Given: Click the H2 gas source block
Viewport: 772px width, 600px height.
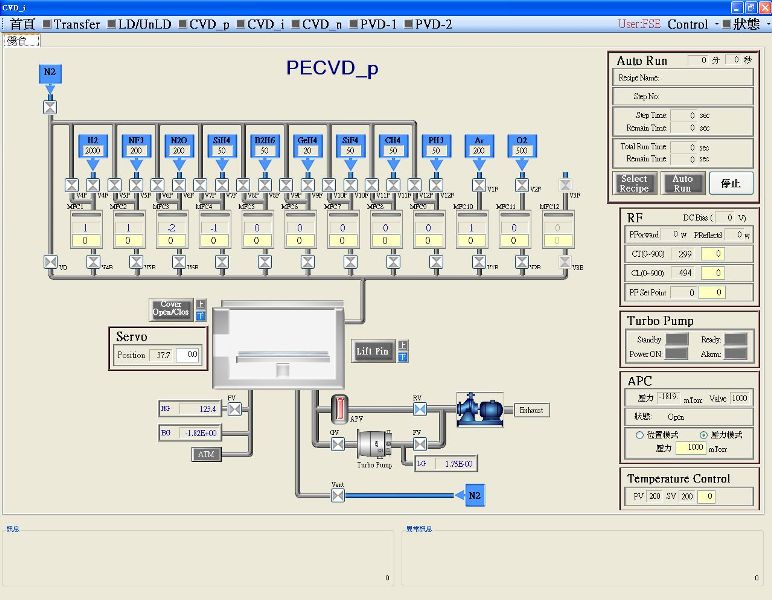Looking at the screenshot, I should point(93,145).
